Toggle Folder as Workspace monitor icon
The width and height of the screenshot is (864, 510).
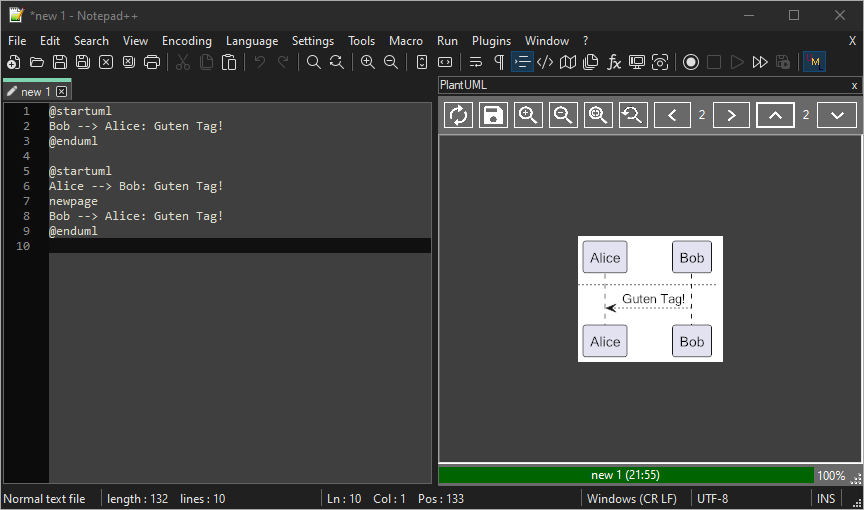(x=637, y=62)
